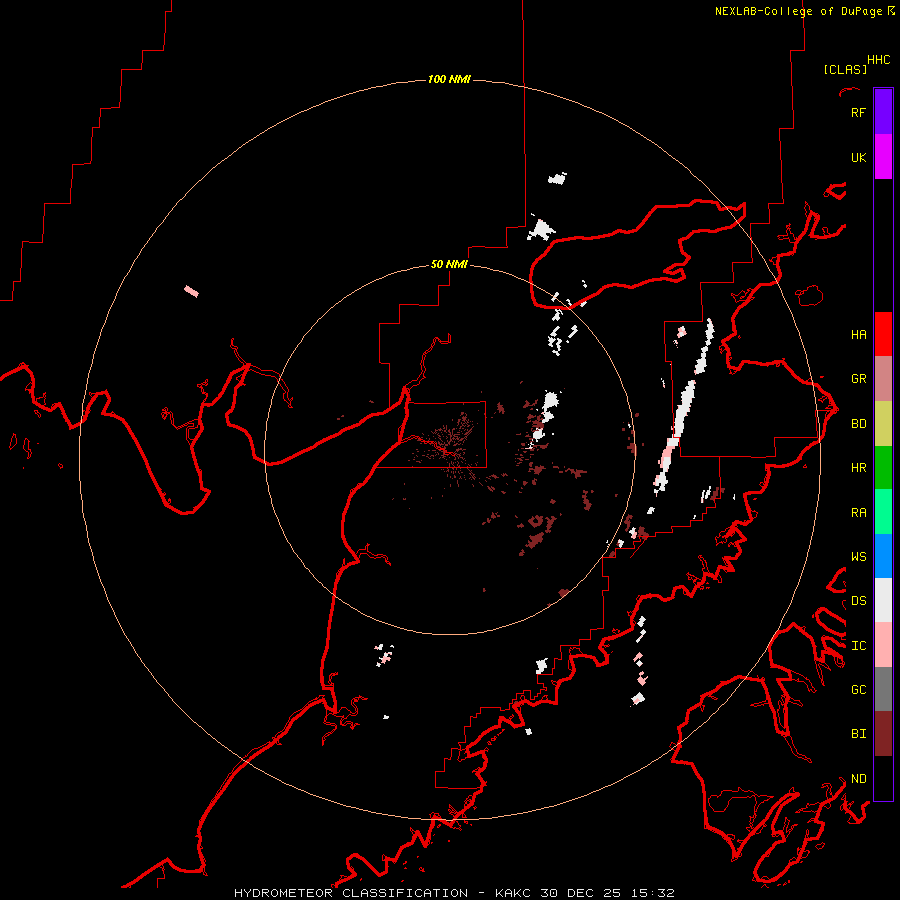The height and width of the screenshot is (900, 900).
Task: Click the DS legend label
Action: click(x=858, y=600)
